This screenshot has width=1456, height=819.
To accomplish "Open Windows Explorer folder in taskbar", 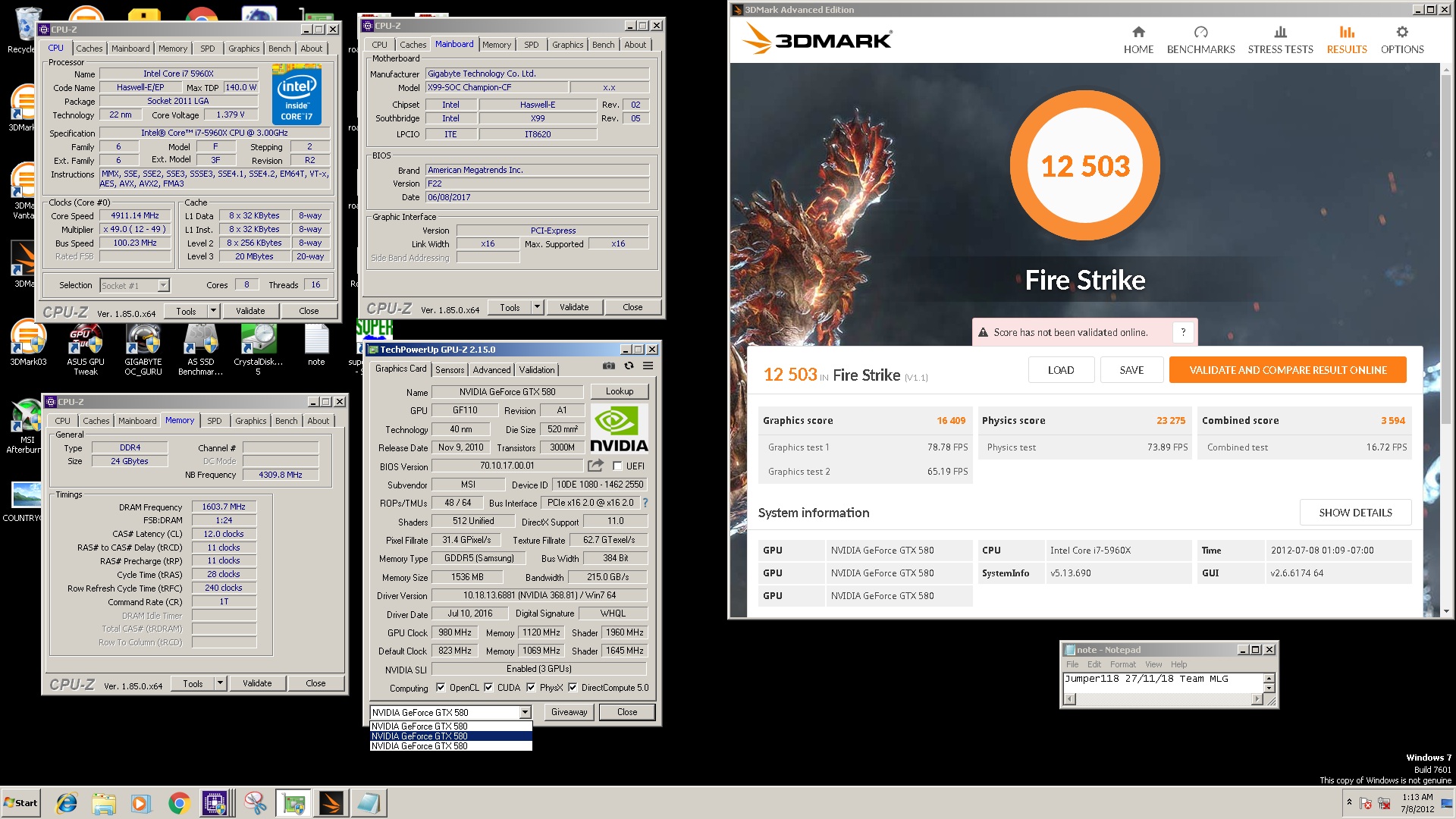I will click(104, 803).
